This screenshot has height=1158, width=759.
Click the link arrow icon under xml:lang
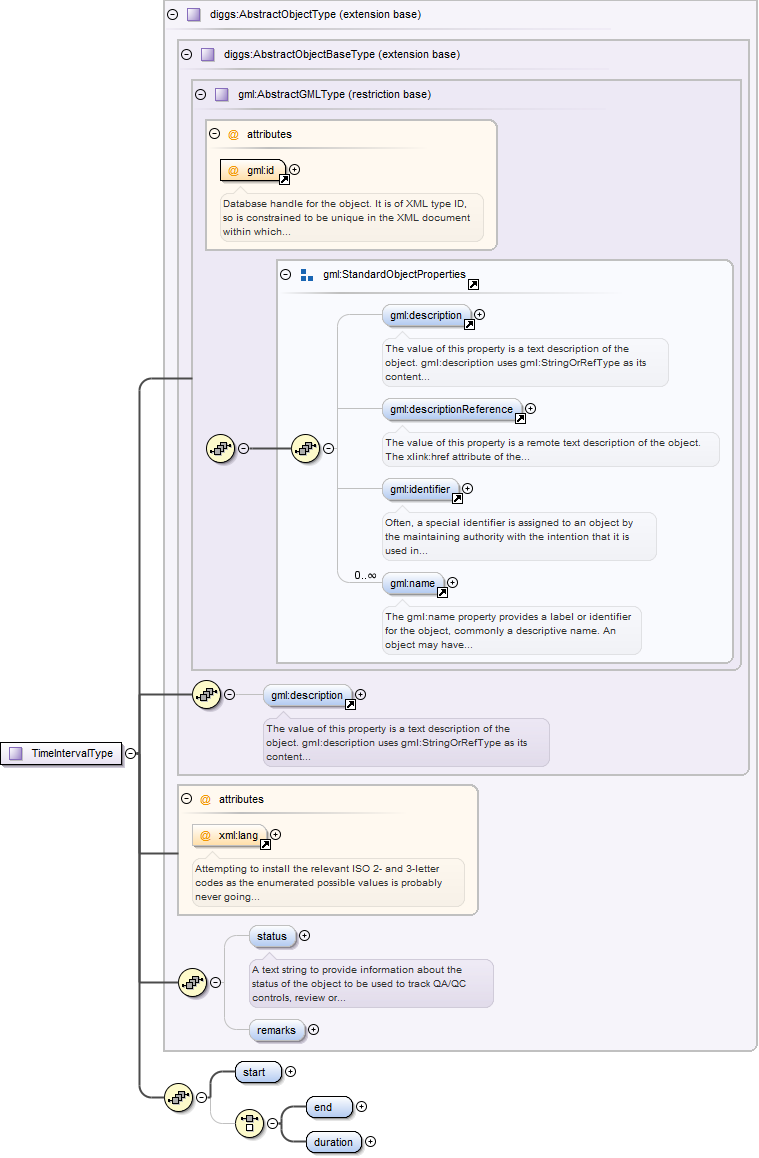265,844
